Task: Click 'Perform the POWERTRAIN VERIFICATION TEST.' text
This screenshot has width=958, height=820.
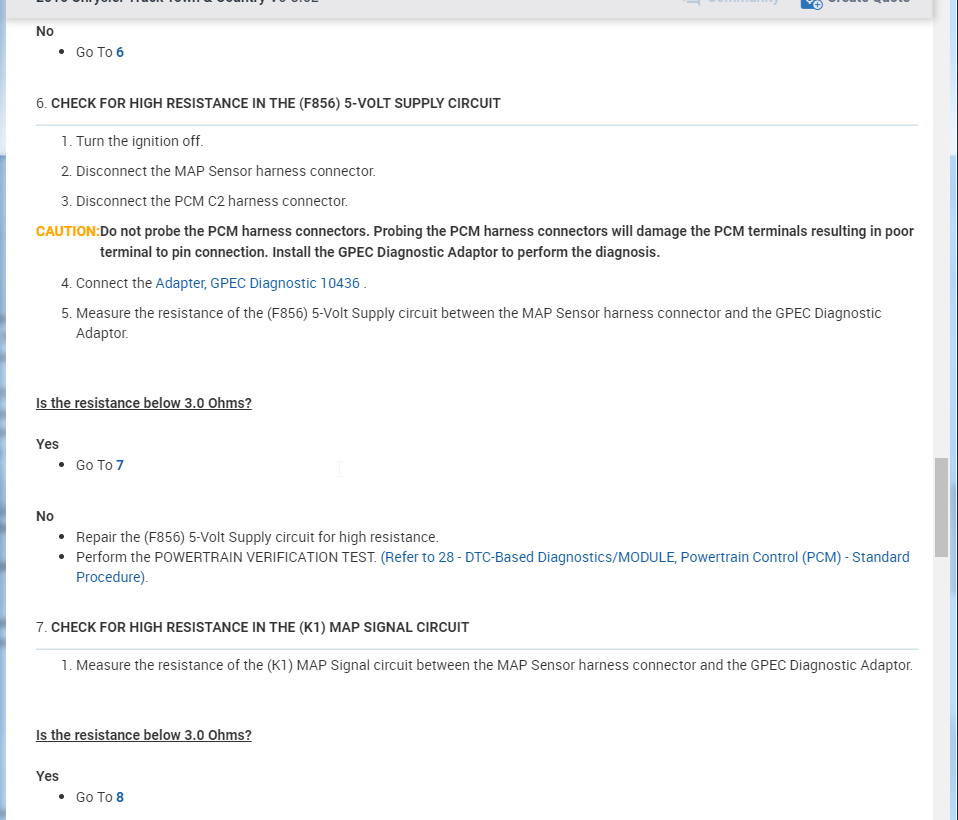Action: 226,557
